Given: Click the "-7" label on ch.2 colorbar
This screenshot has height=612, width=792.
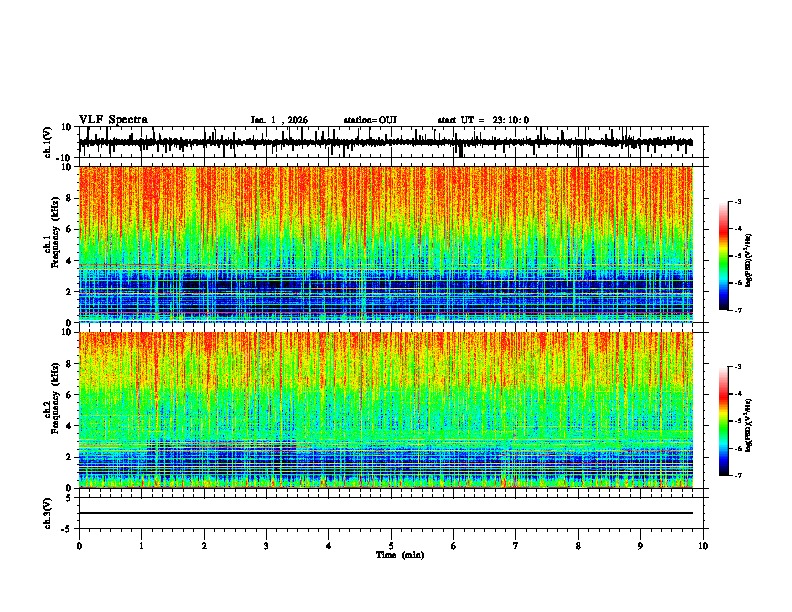Looking at the screenshot, I should [738, 475].
